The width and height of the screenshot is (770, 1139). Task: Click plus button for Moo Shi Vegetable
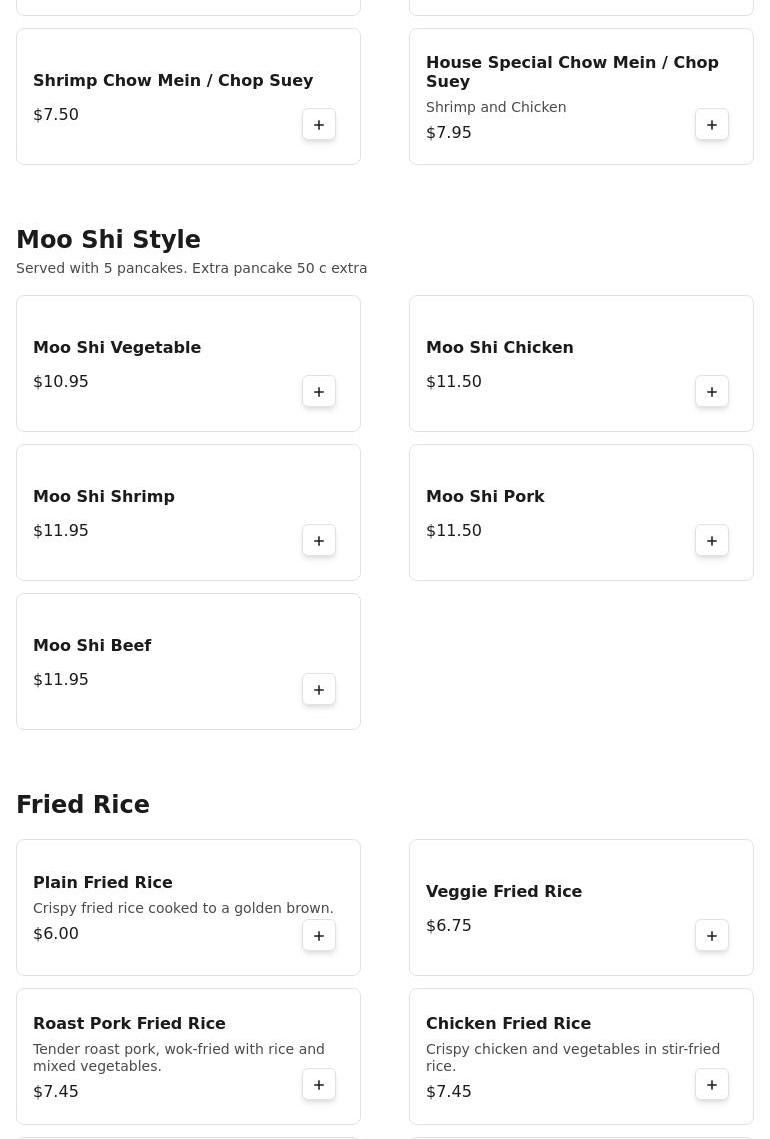319,392
